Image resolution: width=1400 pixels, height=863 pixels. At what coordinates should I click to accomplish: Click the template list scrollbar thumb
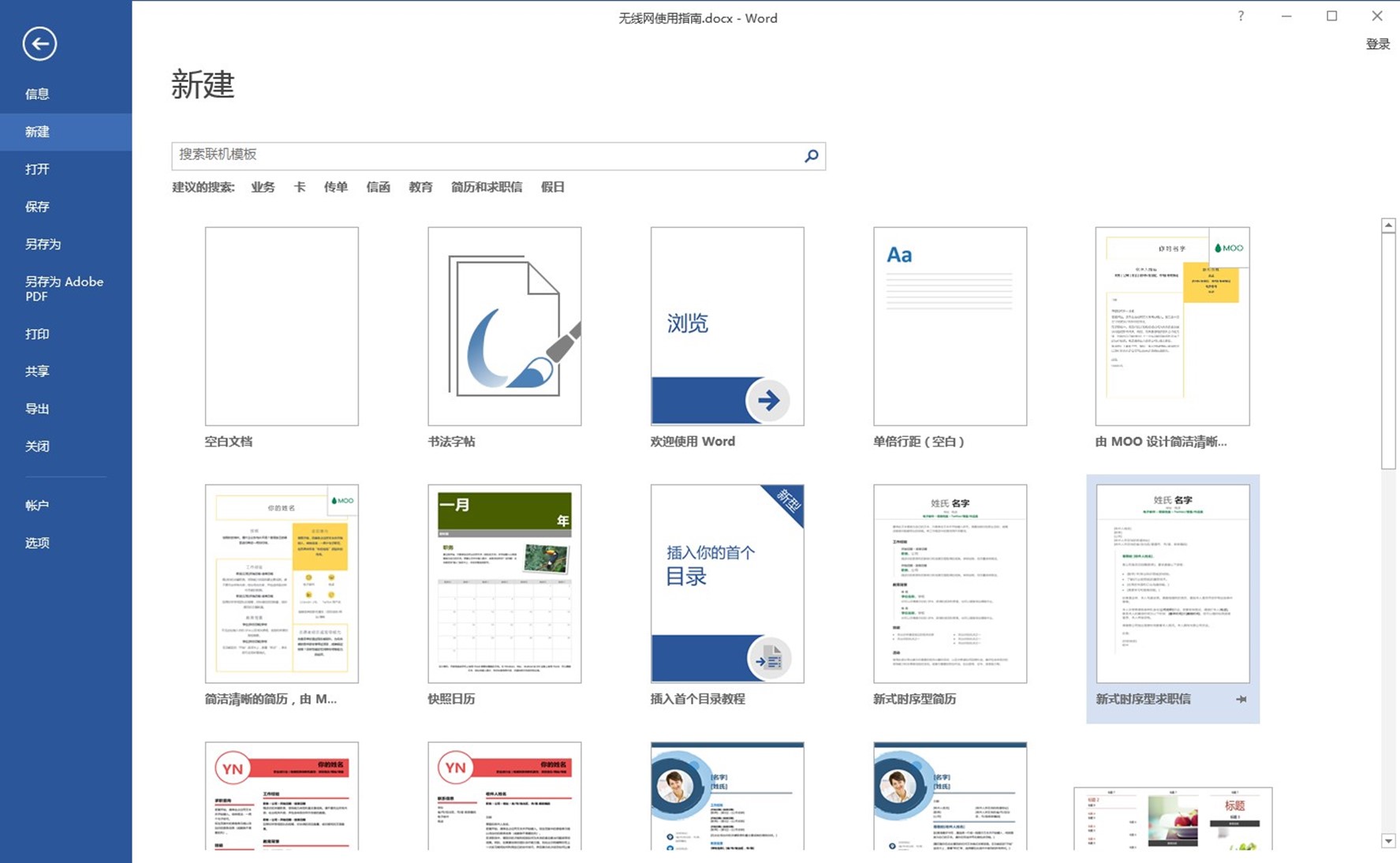point(1388,351)
